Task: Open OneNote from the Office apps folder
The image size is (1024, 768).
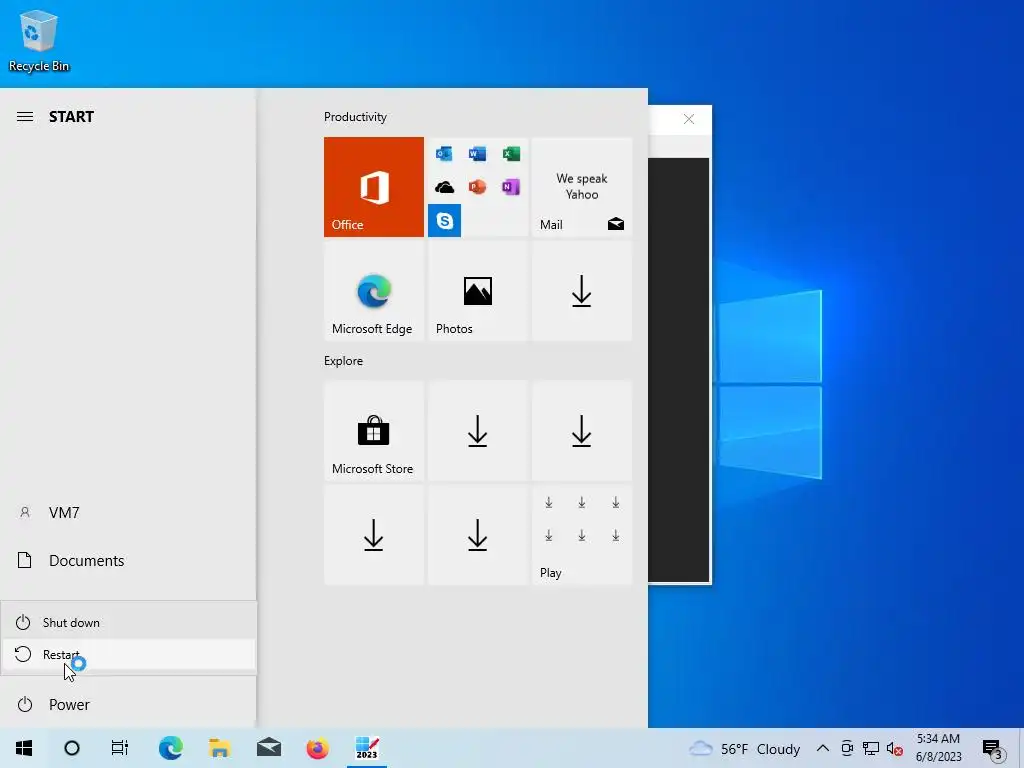Action: tap(511, 187)
